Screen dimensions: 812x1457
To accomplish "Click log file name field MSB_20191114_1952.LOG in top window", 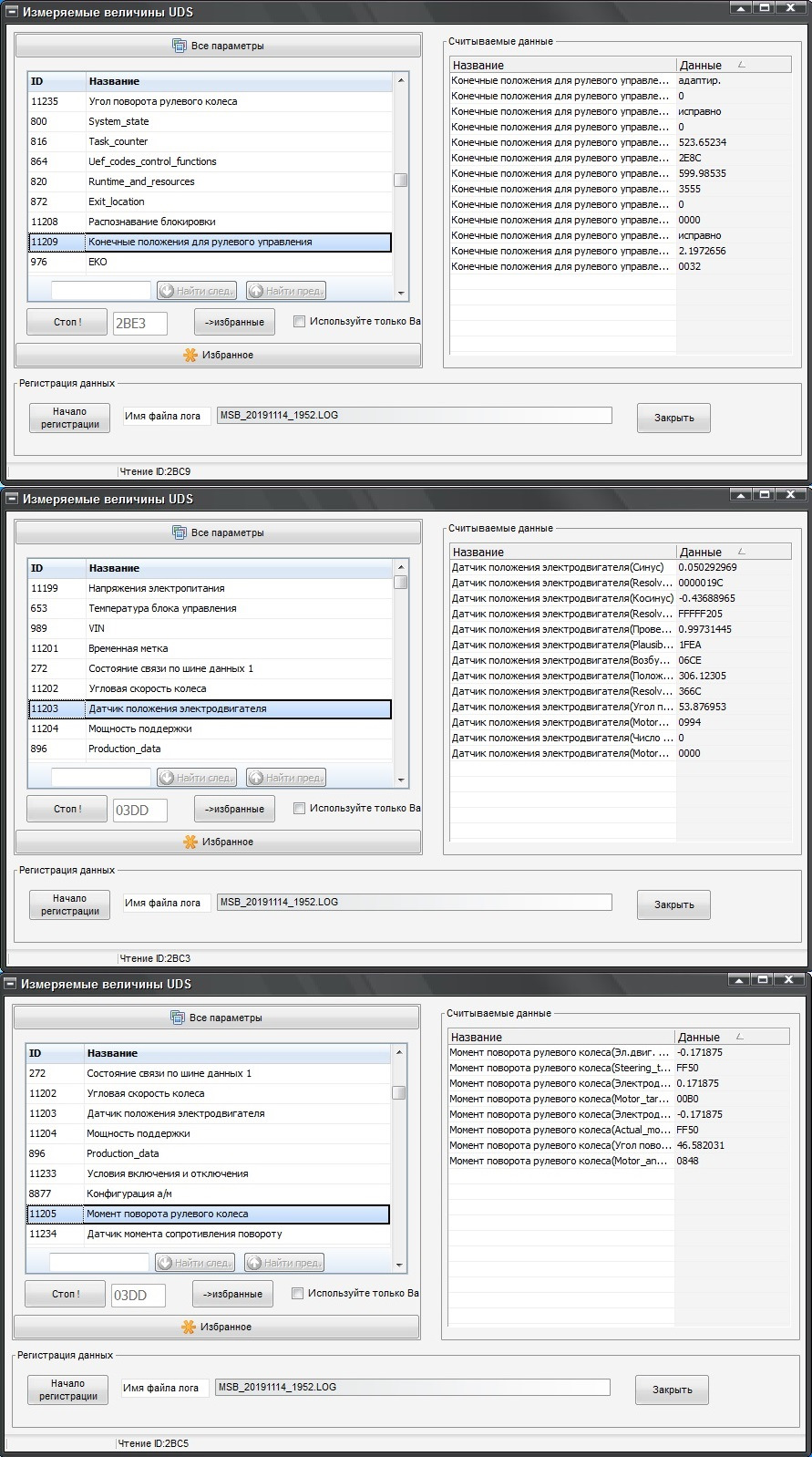I will (x=415, y=415).
